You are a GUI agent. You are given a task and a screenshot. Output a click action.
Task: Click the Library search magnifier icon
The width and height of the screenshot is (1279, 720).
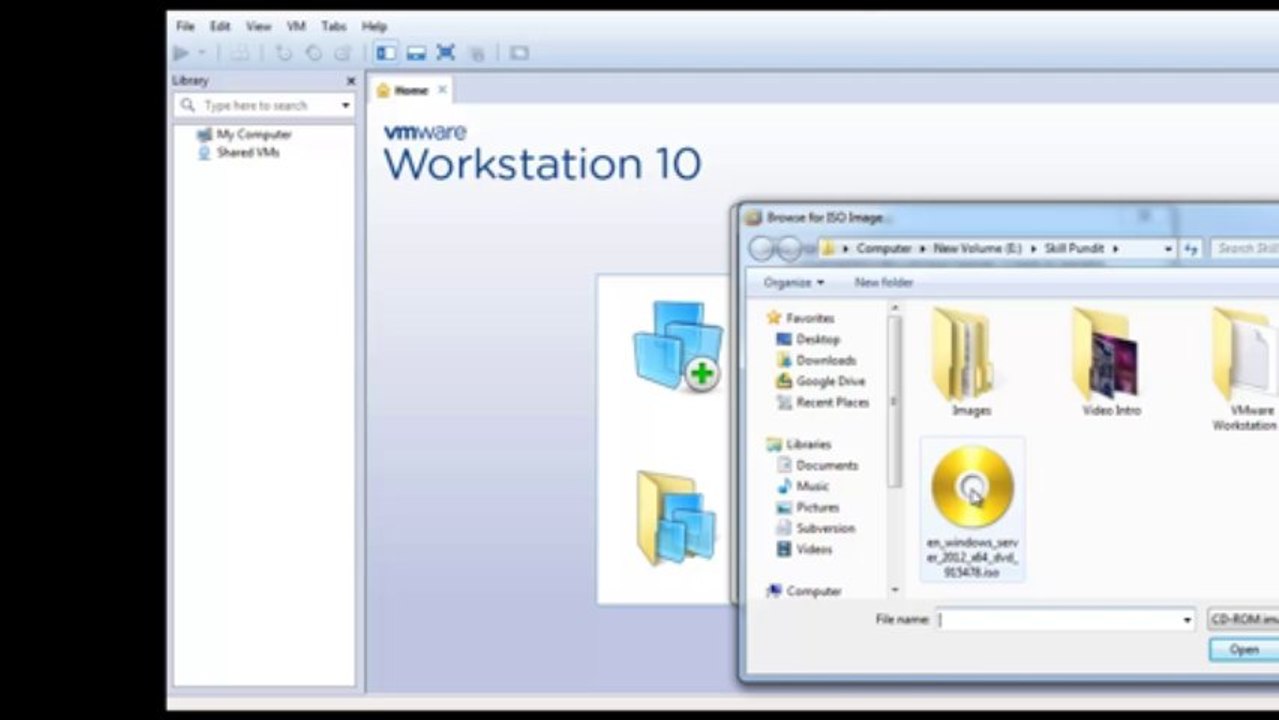188,105
